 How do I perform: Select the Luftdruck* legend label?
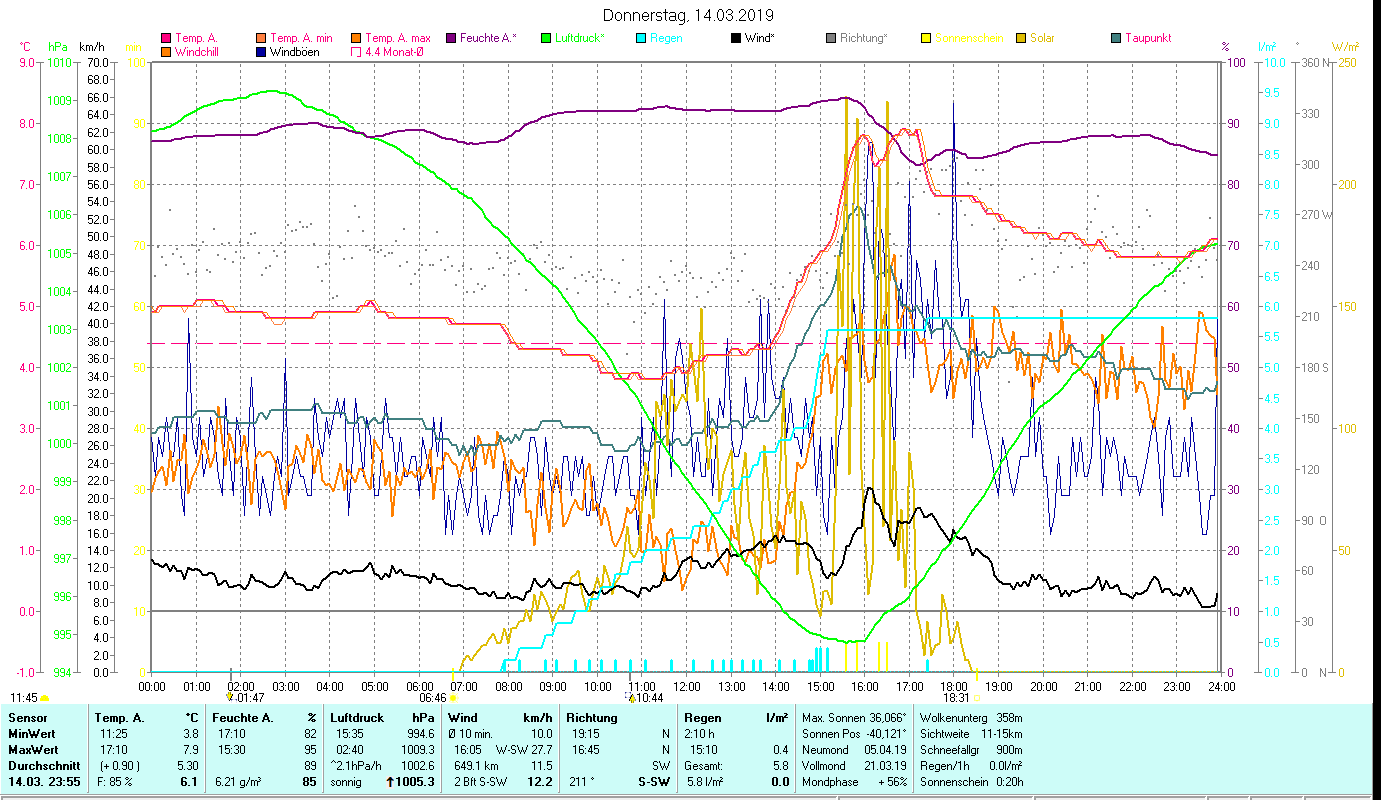(x=580, y=38)
